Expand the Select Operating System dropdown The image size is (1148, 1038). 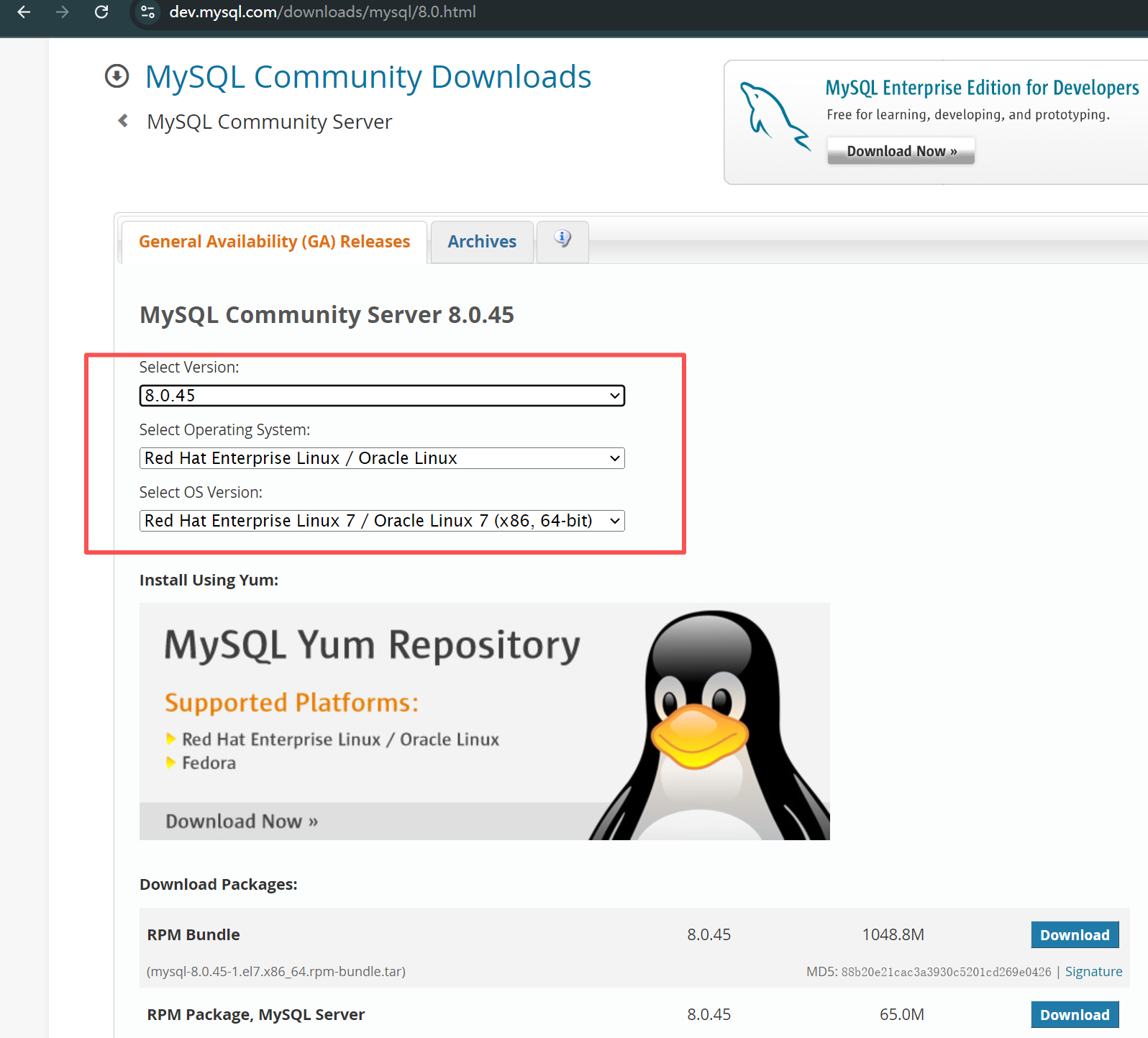tap(382, 458)
